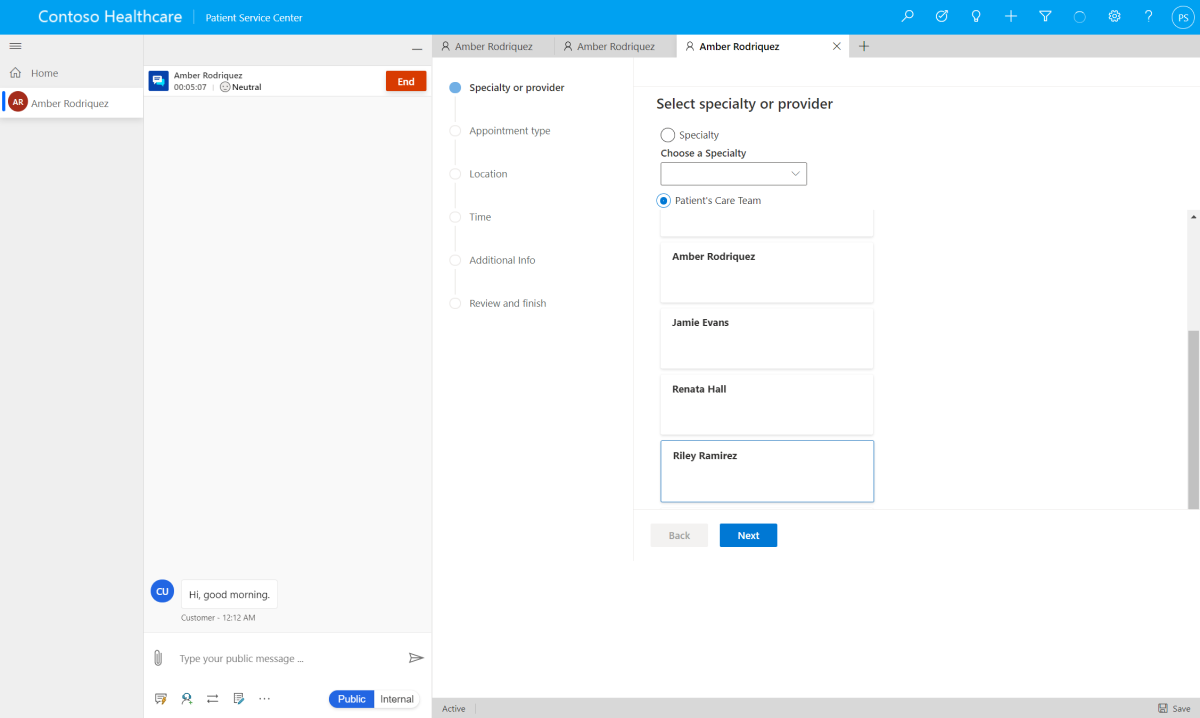Click the 'Hi, good morning.' message bubble
The image size is (1200, 718).
coord(229,594)
